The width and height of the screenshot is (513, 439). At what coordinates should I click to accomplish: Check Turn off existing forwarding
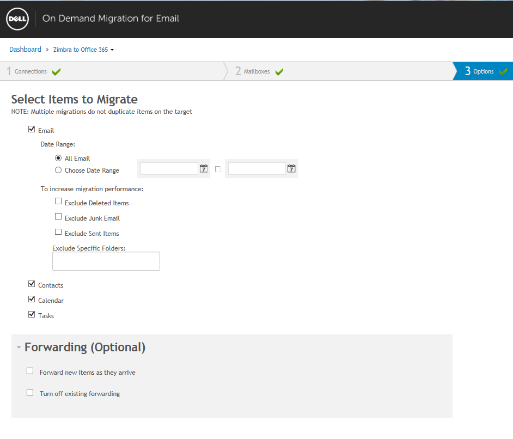[x=30, y=392]
